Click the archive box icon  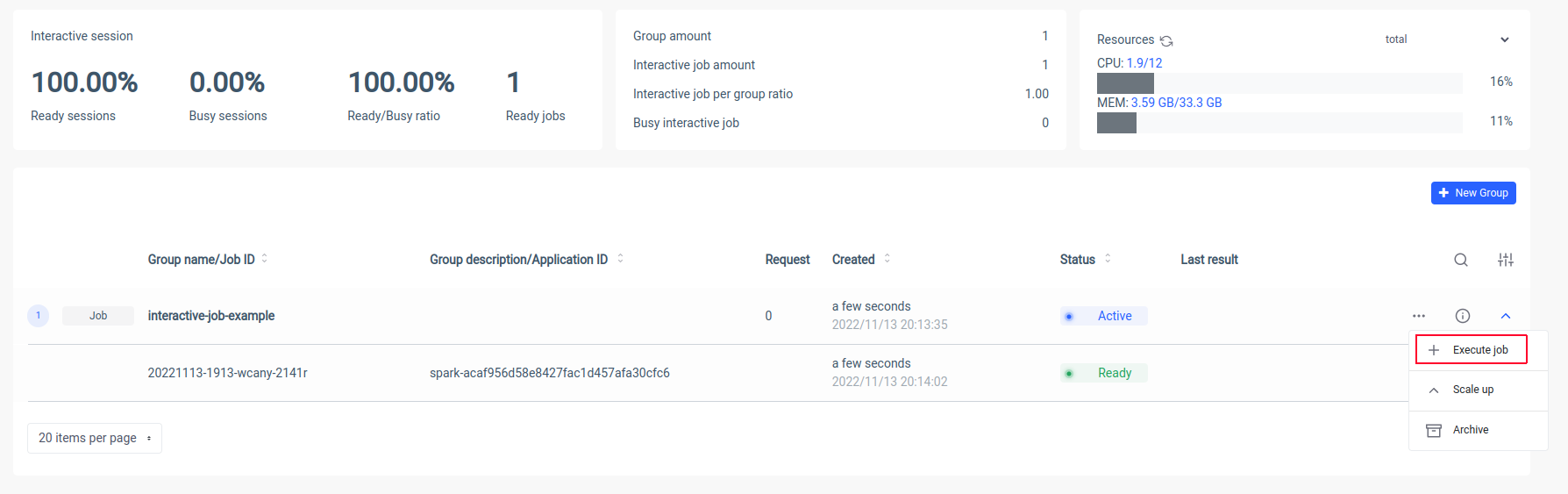[x=1434, y=430]
